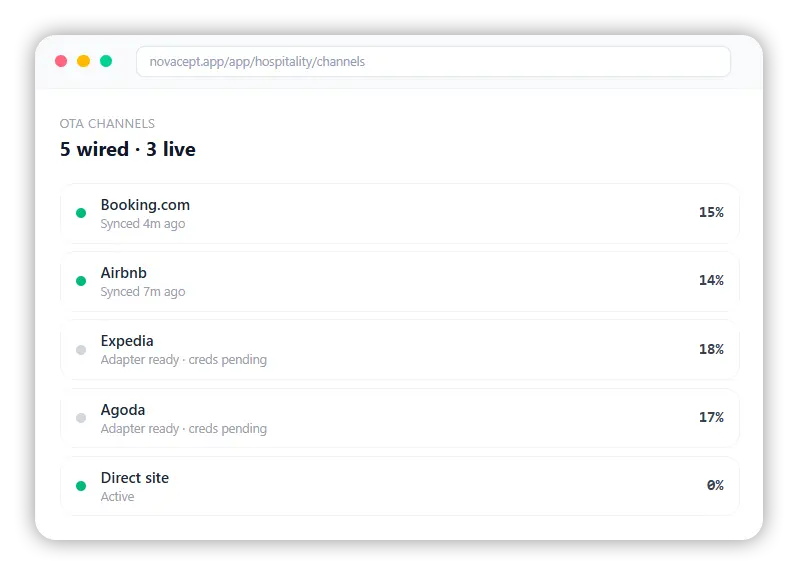The height and width of the screenshot is (576, 799).
Task: Click the green status dot for Direct site
Action: 81,486
